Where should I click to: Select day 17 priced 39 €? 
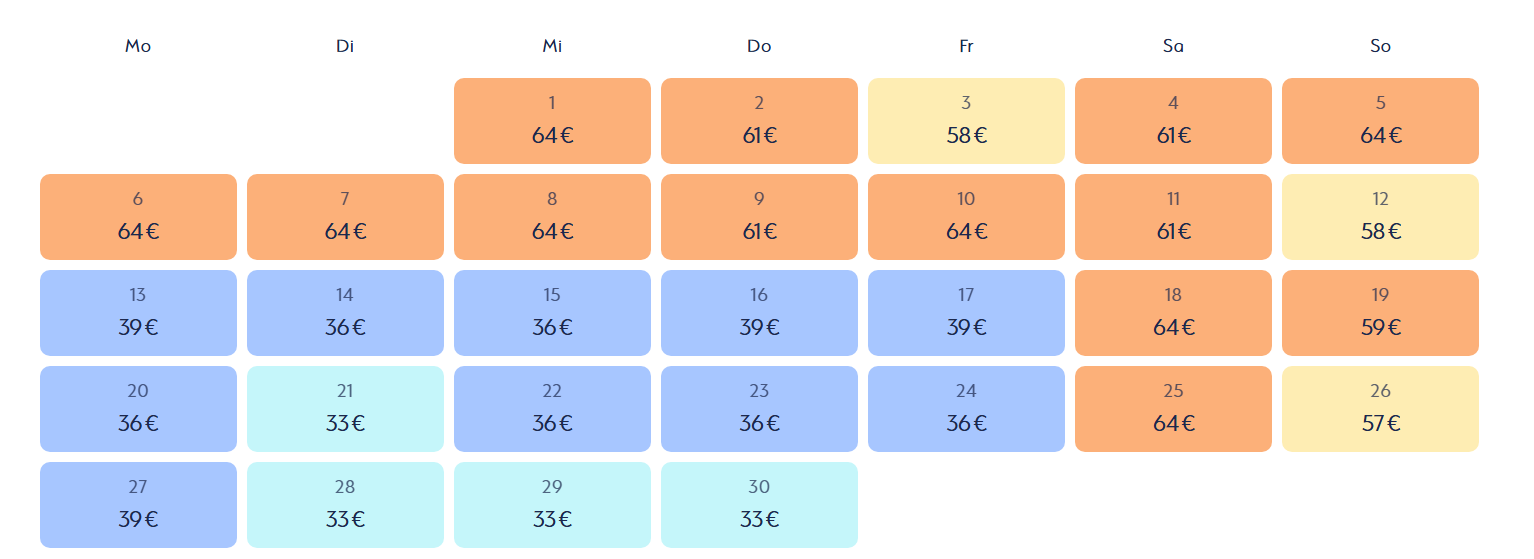pyautogui.click(x=966, y=313)
